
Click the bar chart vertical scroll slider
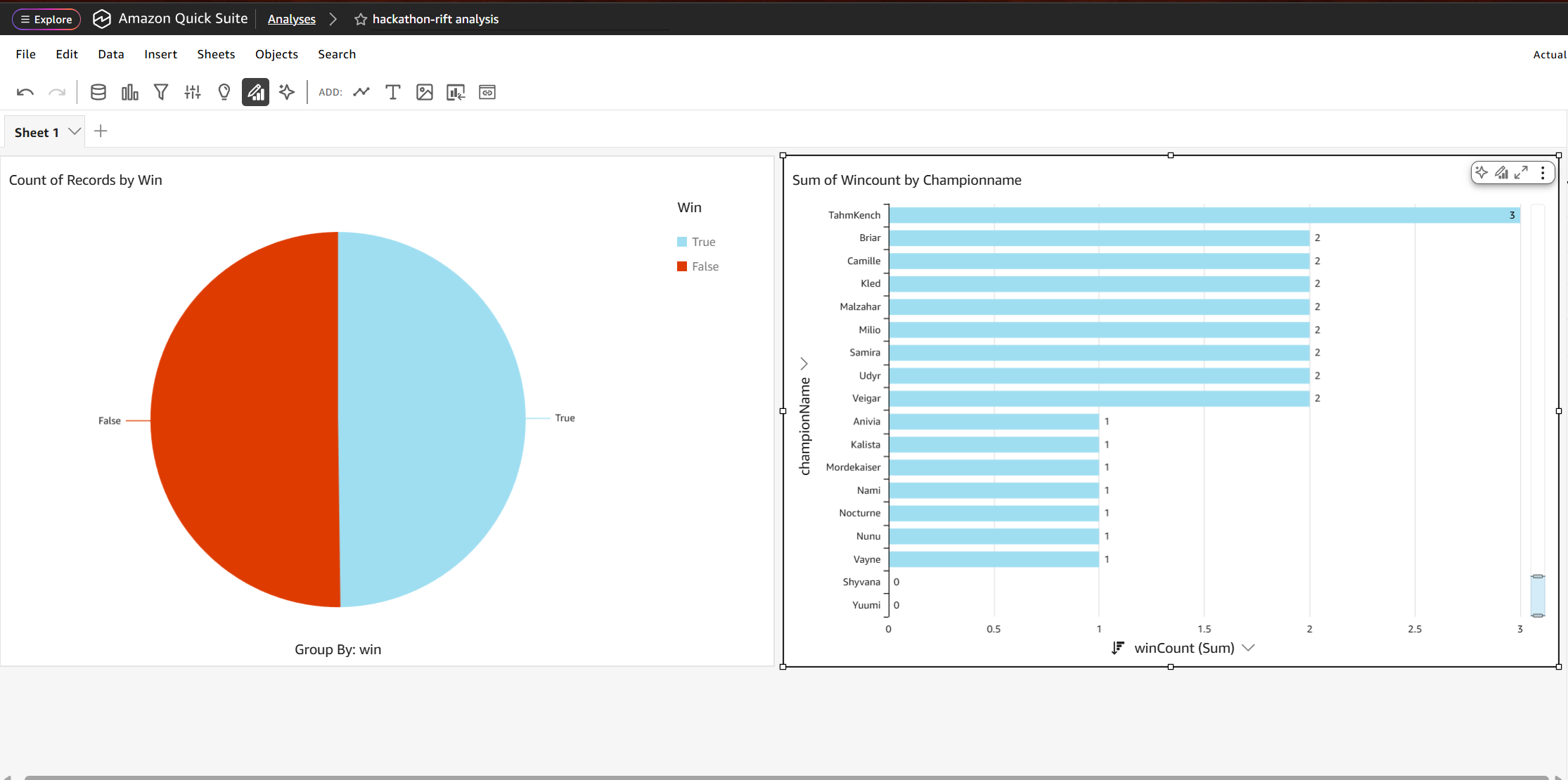pyautogui.click(x=1538, y=595)
